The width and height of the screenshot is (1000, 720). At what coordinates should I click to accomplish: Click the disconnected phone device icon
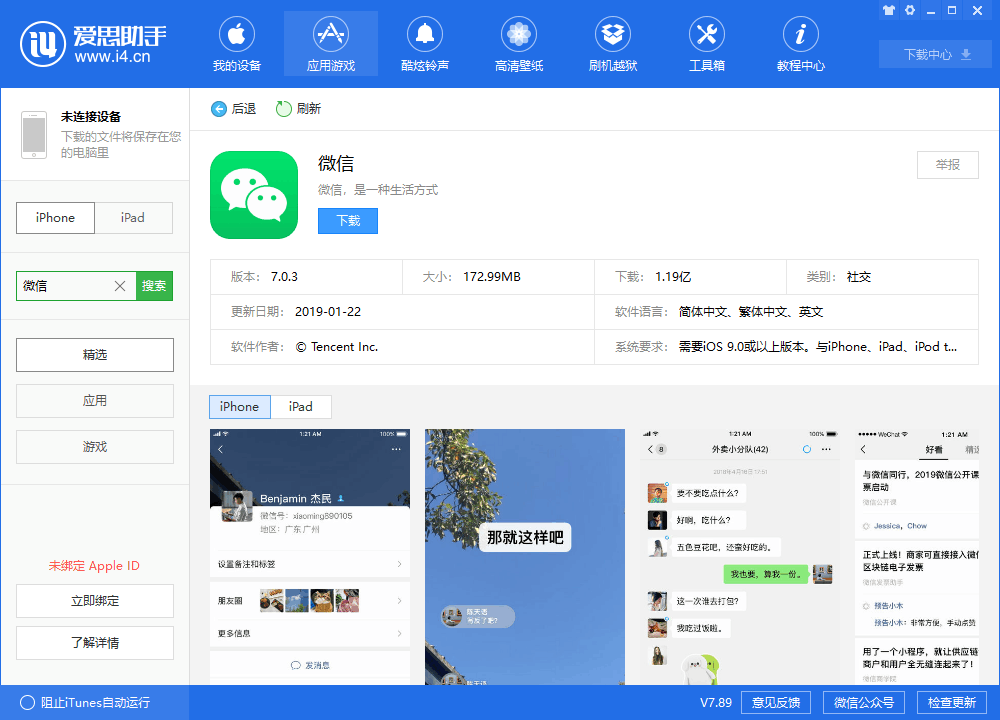coord(34,135)
